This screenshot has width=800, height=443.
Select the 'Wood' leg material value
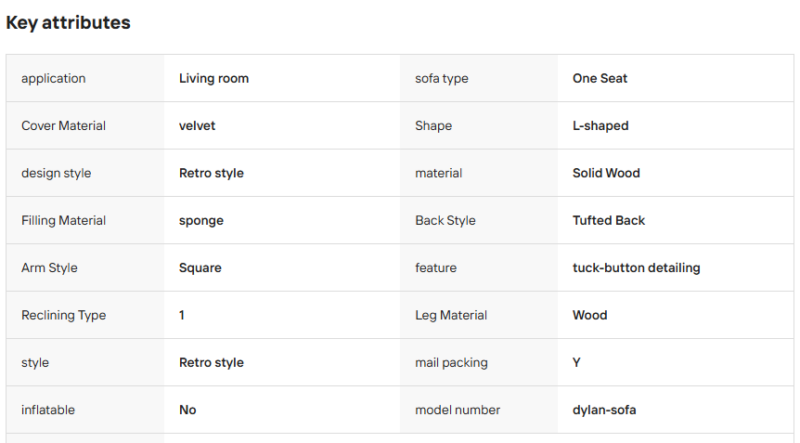[590, 315]
